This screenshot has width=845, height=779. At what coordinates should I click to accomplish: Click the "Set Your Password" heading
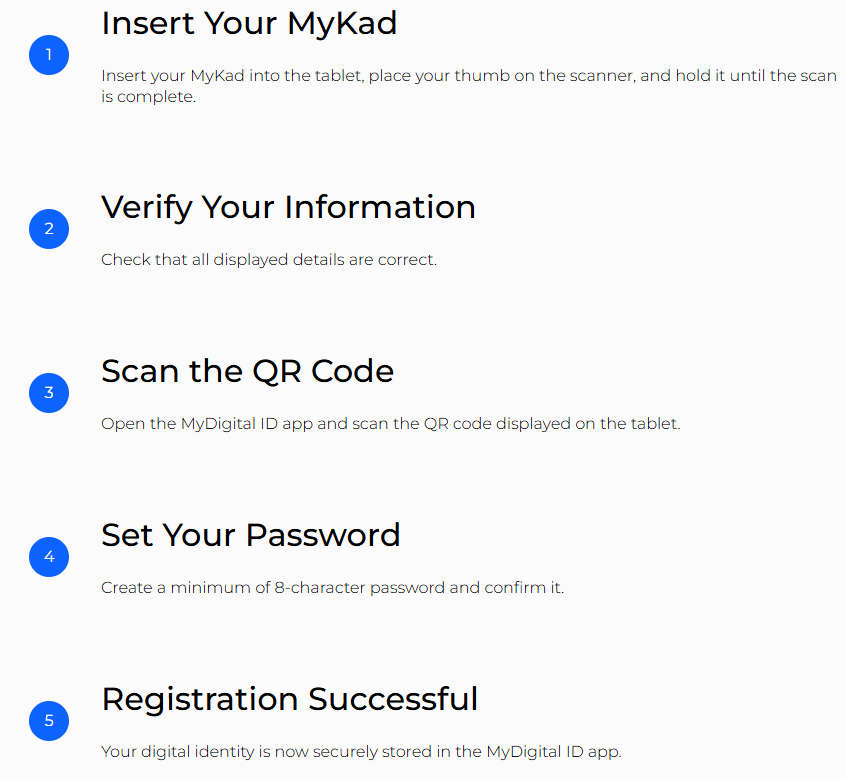(250, 535)
